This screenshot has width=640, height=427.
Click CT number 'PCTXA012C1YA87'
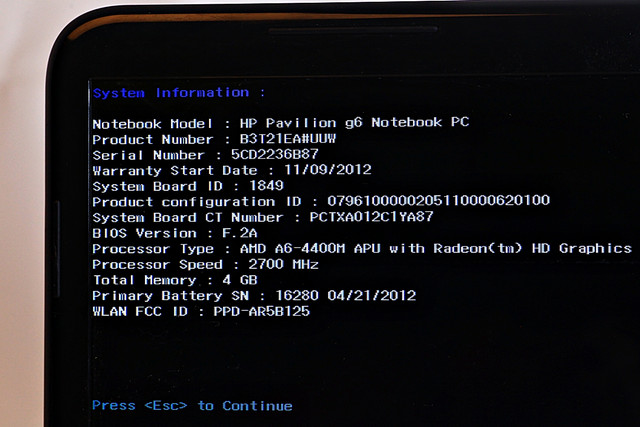click(371, 216)
